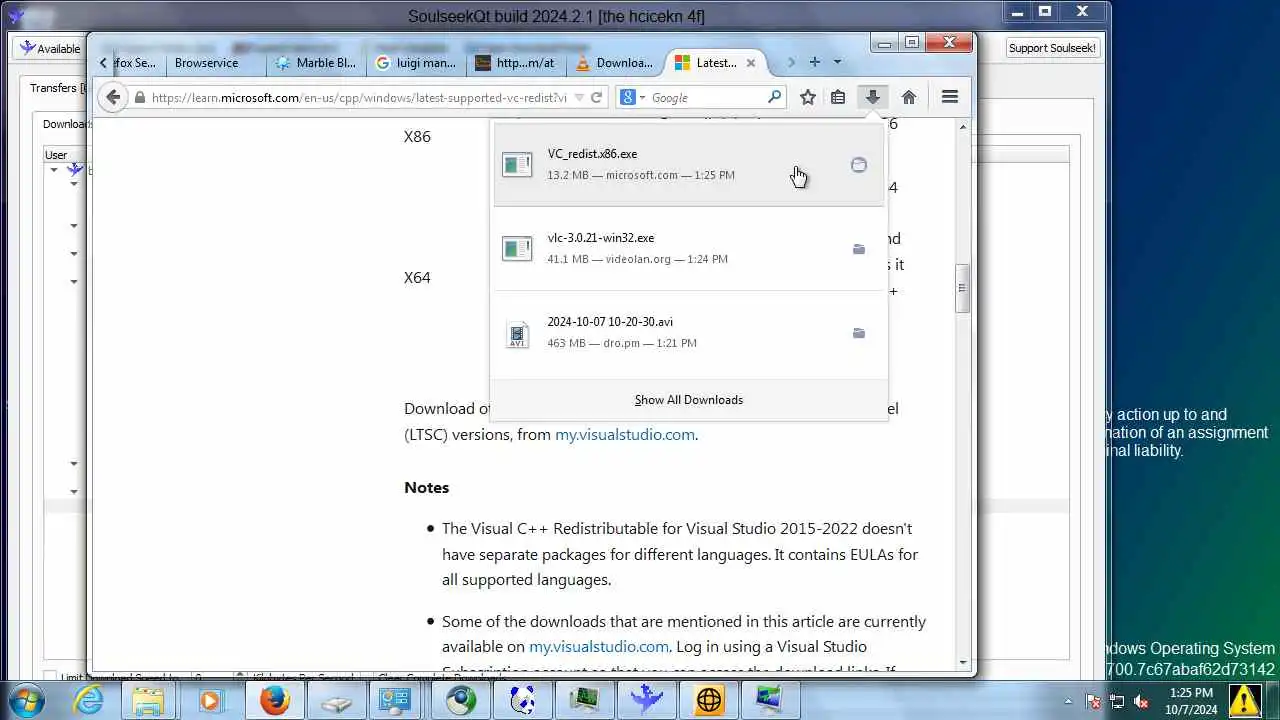Click the vlc-3.0.21-win32.exe file icon
Screen dimensions: 1280x720
[x=517, y=249]
